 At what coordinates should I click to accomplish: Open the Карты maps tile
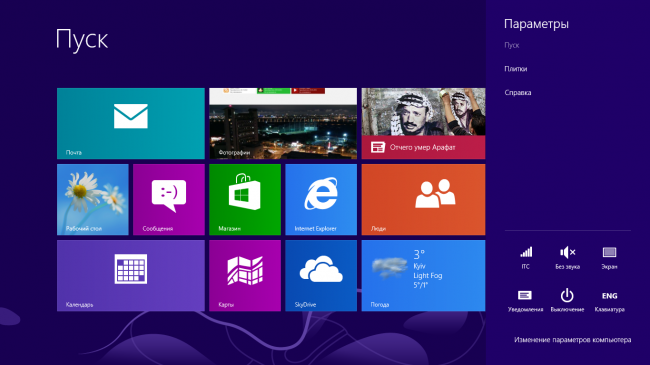click(x=245, y=276)
